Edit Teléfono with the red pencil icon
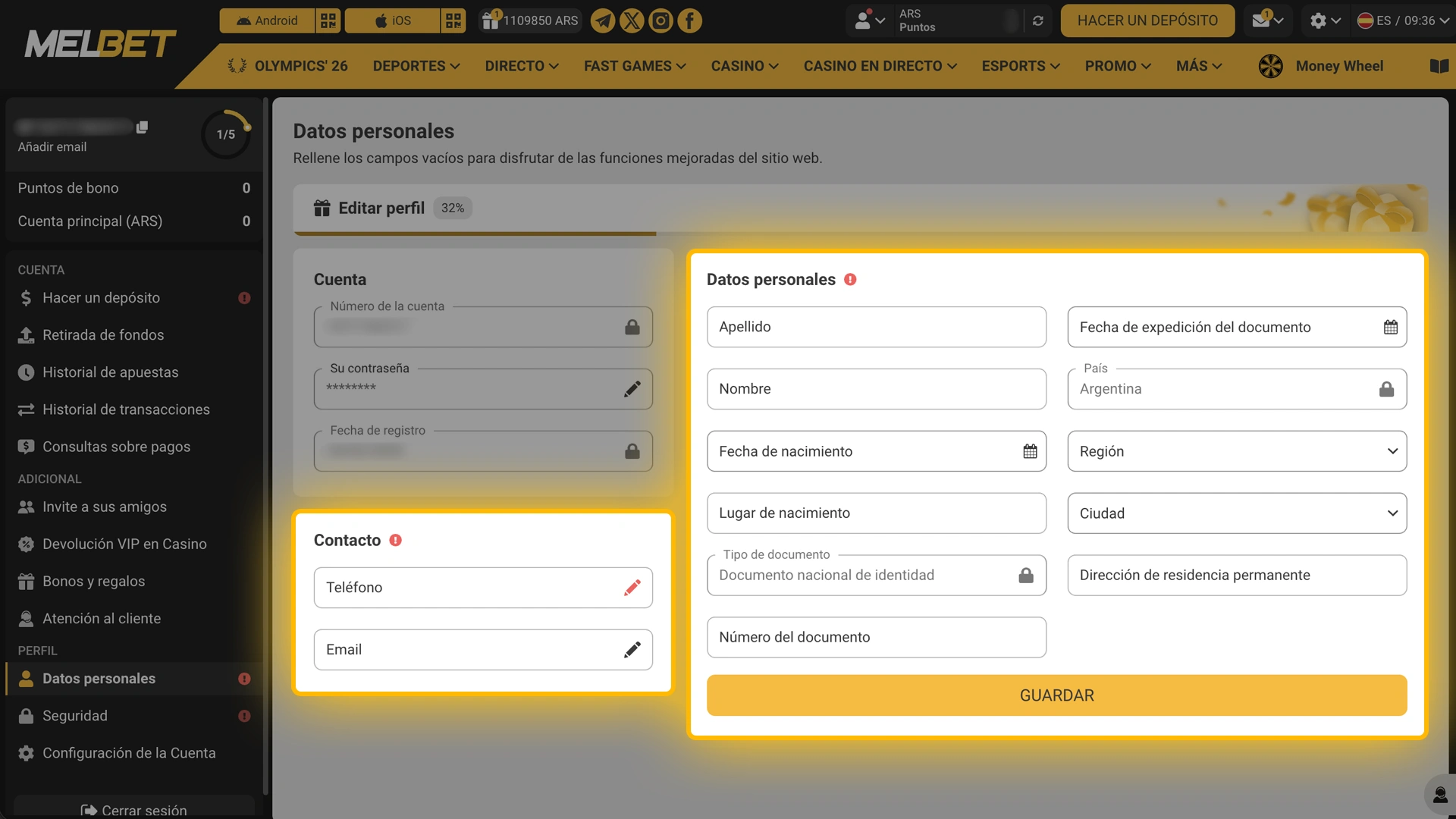The width and height of the screenshot is (1456, 819). pyautogui.click(x=632, y=588)
